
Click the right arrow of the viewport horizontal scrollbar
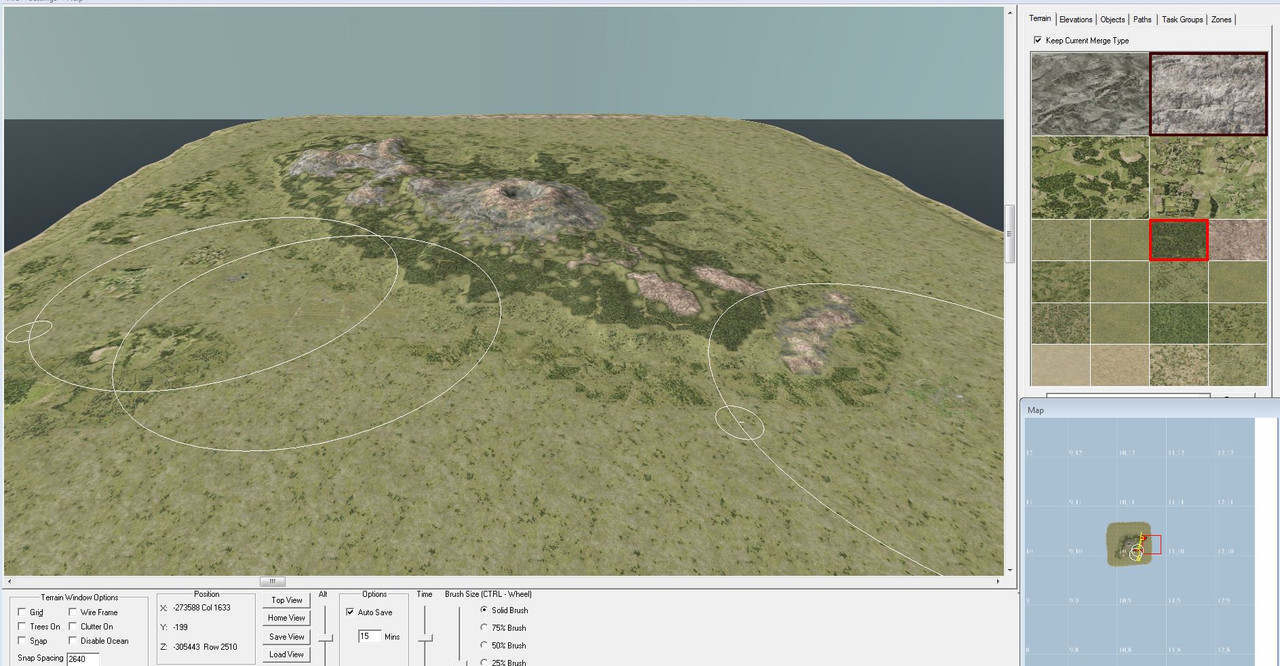tap(998, 581)
